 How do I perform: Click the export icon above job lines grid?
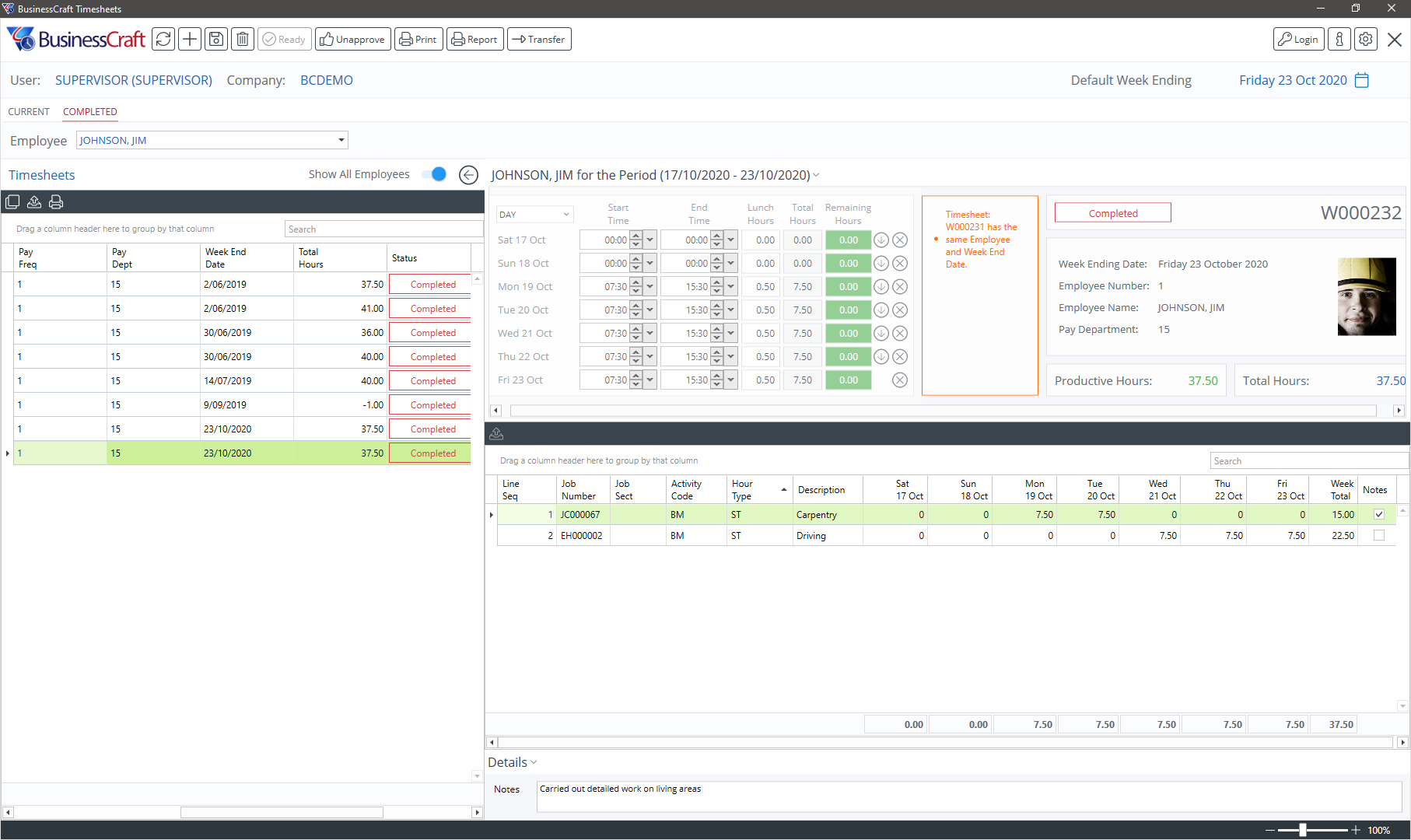(496, 434)
